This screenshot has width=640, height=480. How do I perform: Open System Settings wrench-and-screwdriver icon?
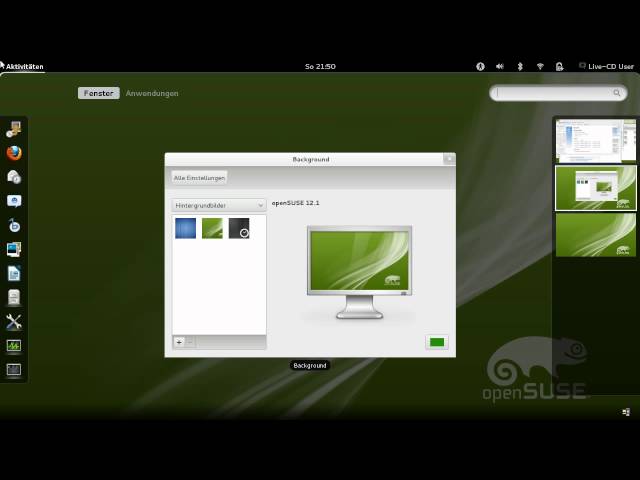pos(14,322)
